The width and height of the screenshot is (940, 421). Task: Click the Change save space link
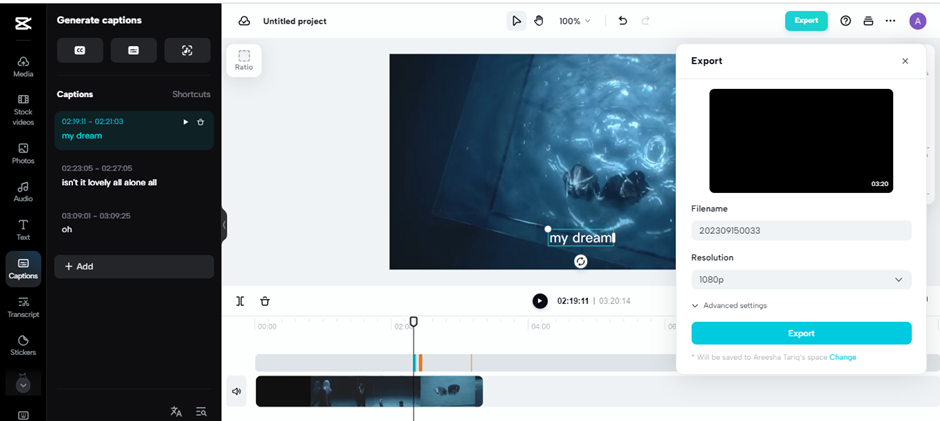[x=843, y=357]
